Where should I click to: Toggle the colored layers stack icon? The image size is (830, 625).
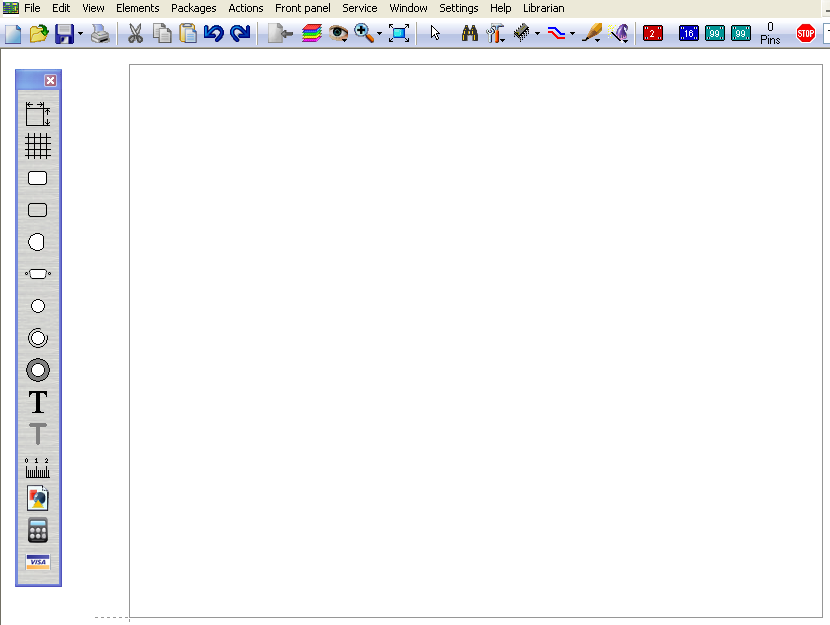(x=311, y=34)
